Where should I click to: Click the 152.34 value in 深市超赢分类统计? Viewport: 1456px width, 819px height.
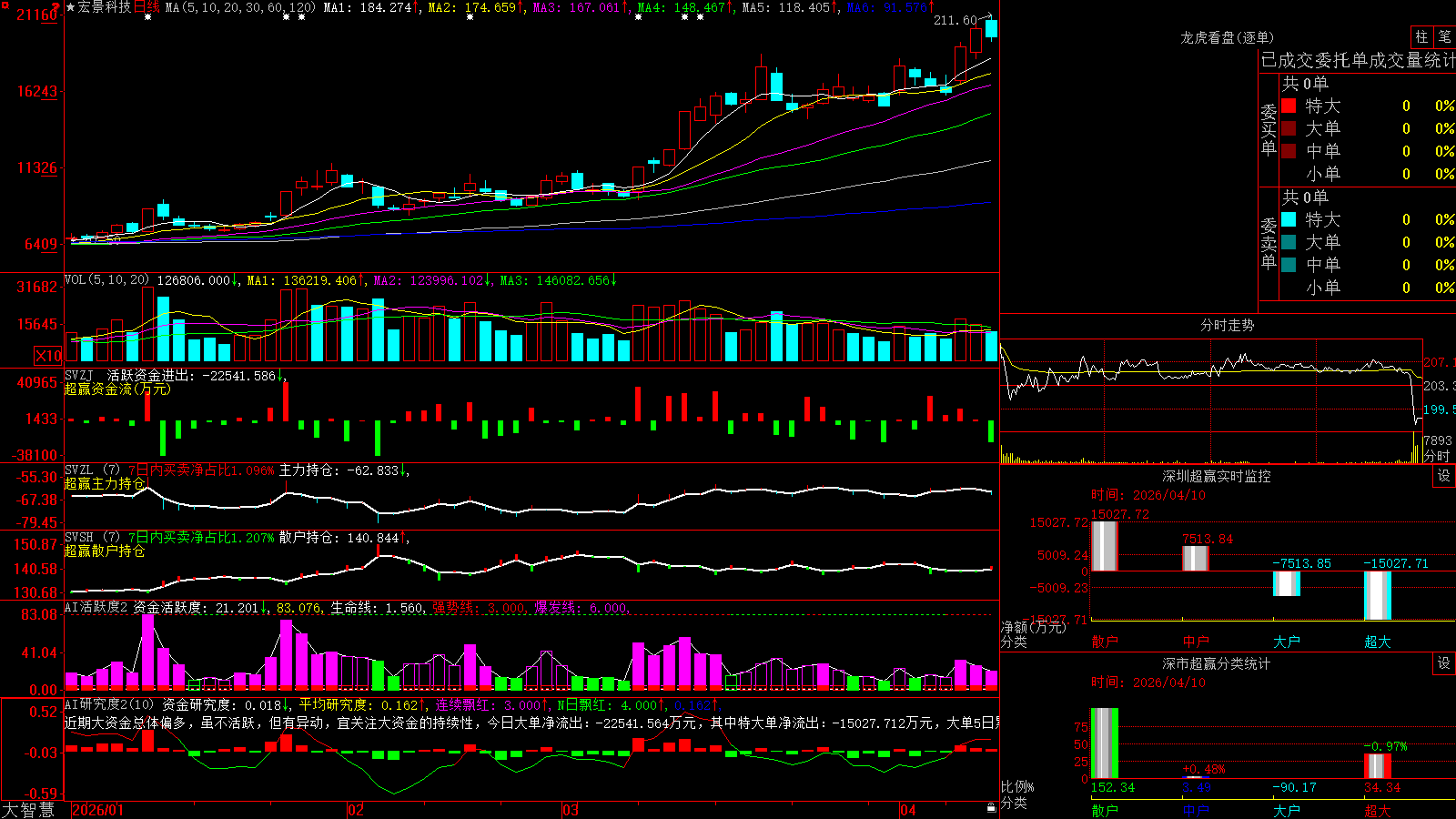coord(1113,787)
